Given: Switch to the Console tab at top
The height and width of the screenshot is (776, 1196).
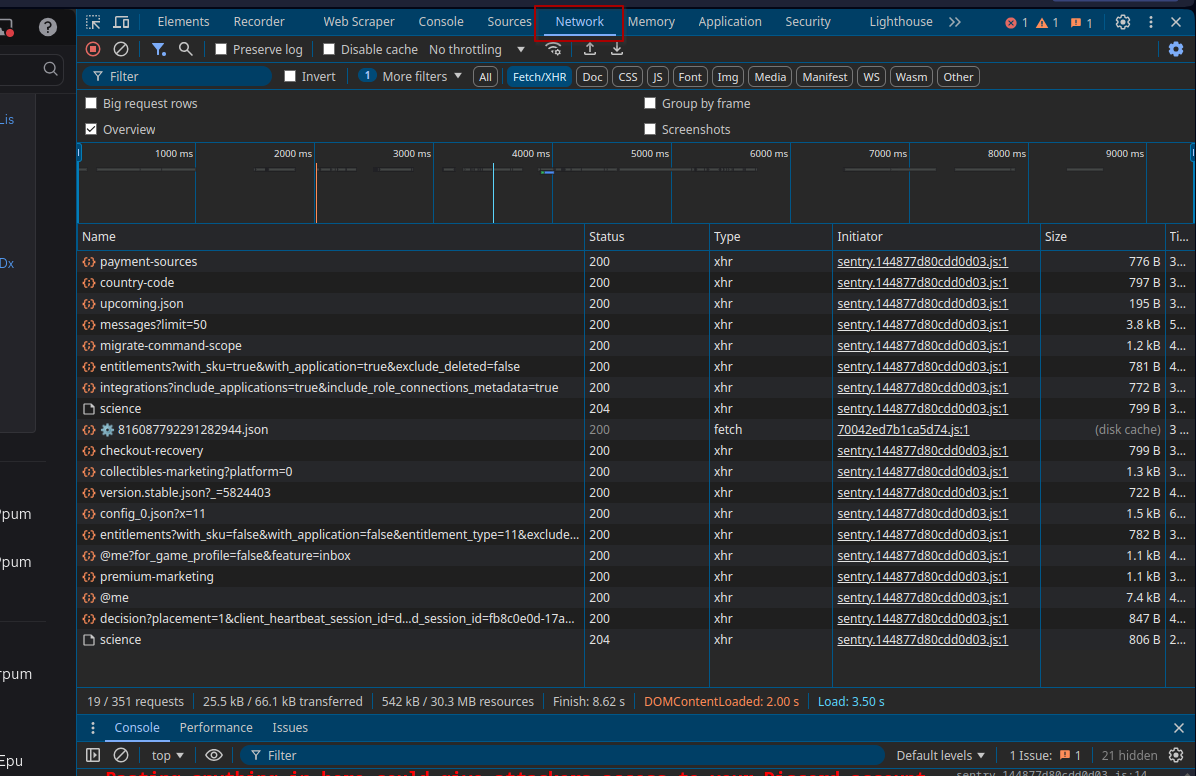Looking at the screenshot, I should click(x=441, y=22).
